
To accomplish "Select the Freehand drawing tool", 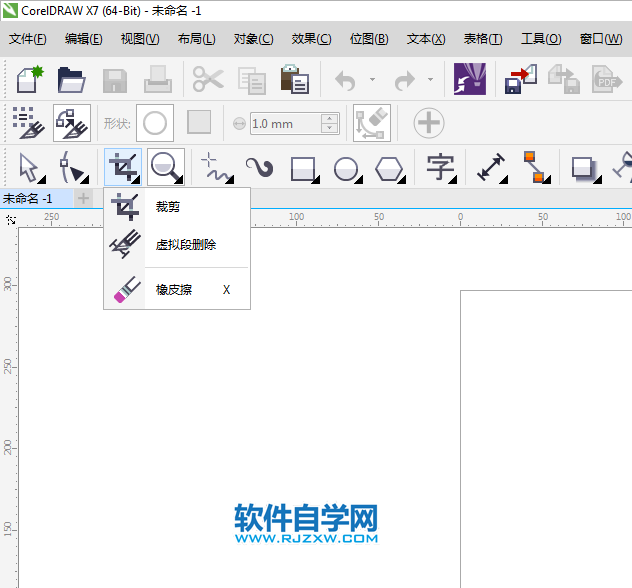I will (217, 167).
